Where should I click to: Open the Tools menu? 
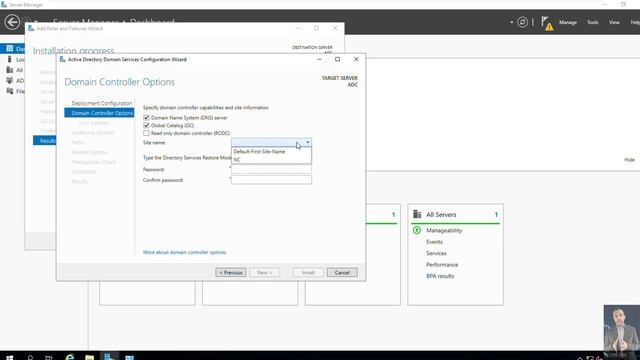point(593,22)
